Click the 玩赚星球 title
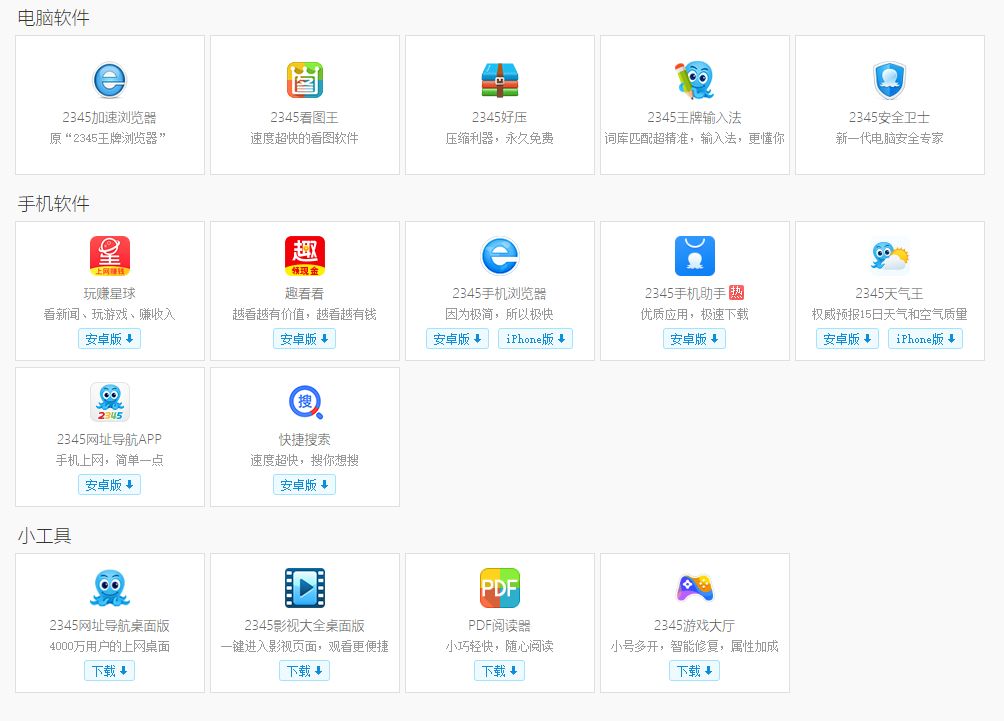This screenshot has width=1004, height=721. 109,293
